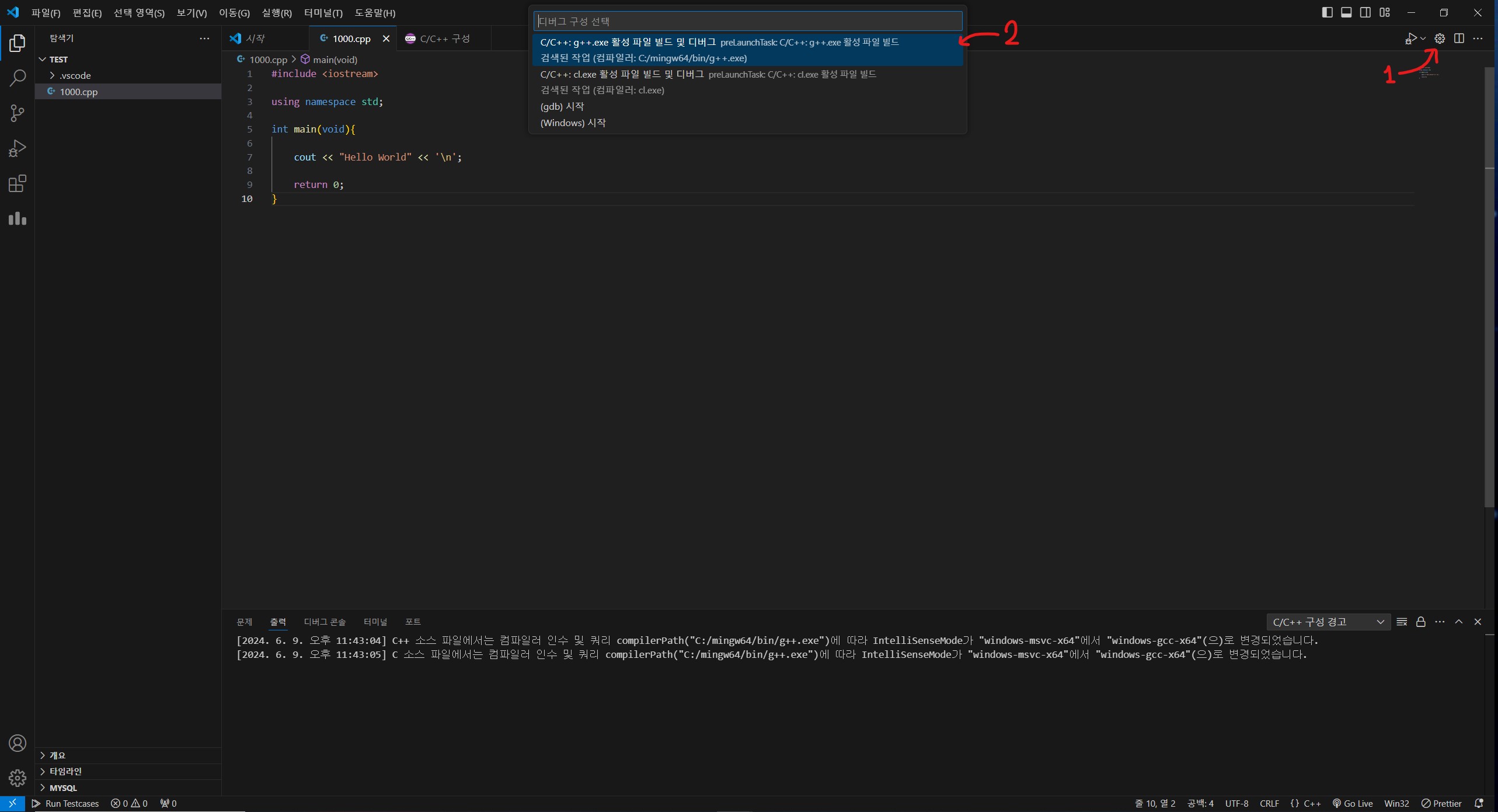Viewport: 1498px width, 812px height.
Task: Toggle the primary side bar layout button
Action: coord(1327,12)
